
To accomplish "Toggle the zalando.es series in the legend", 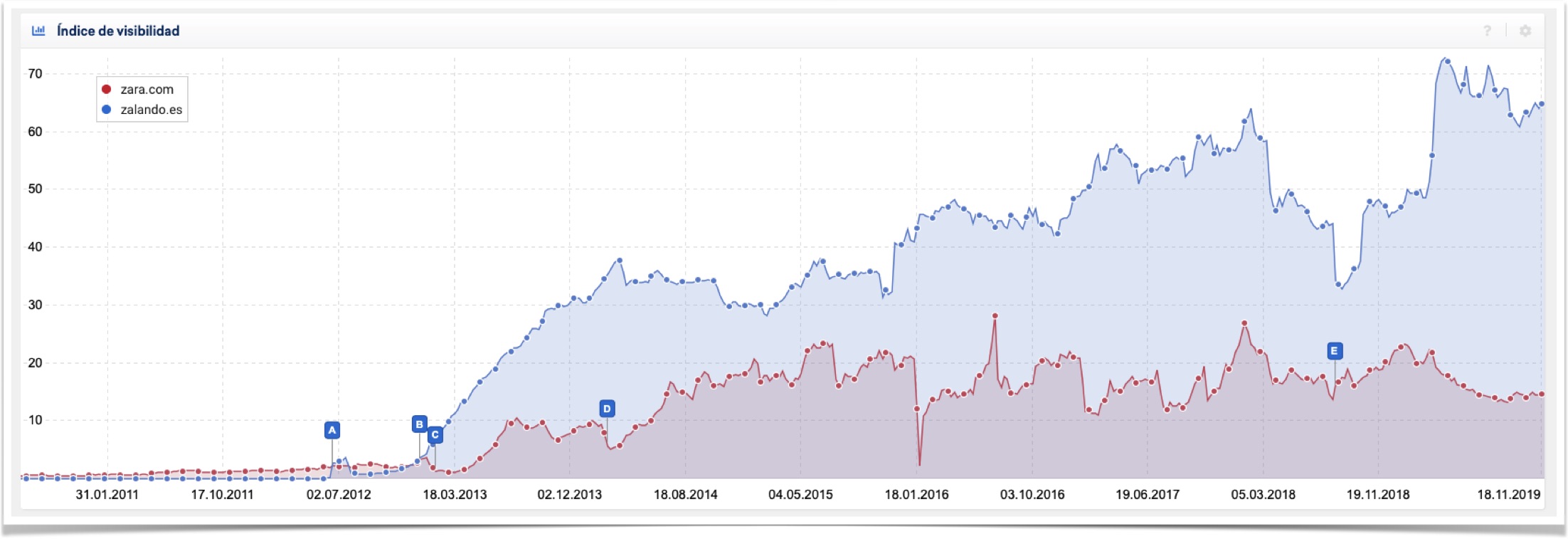I will [x=142, y=110].
